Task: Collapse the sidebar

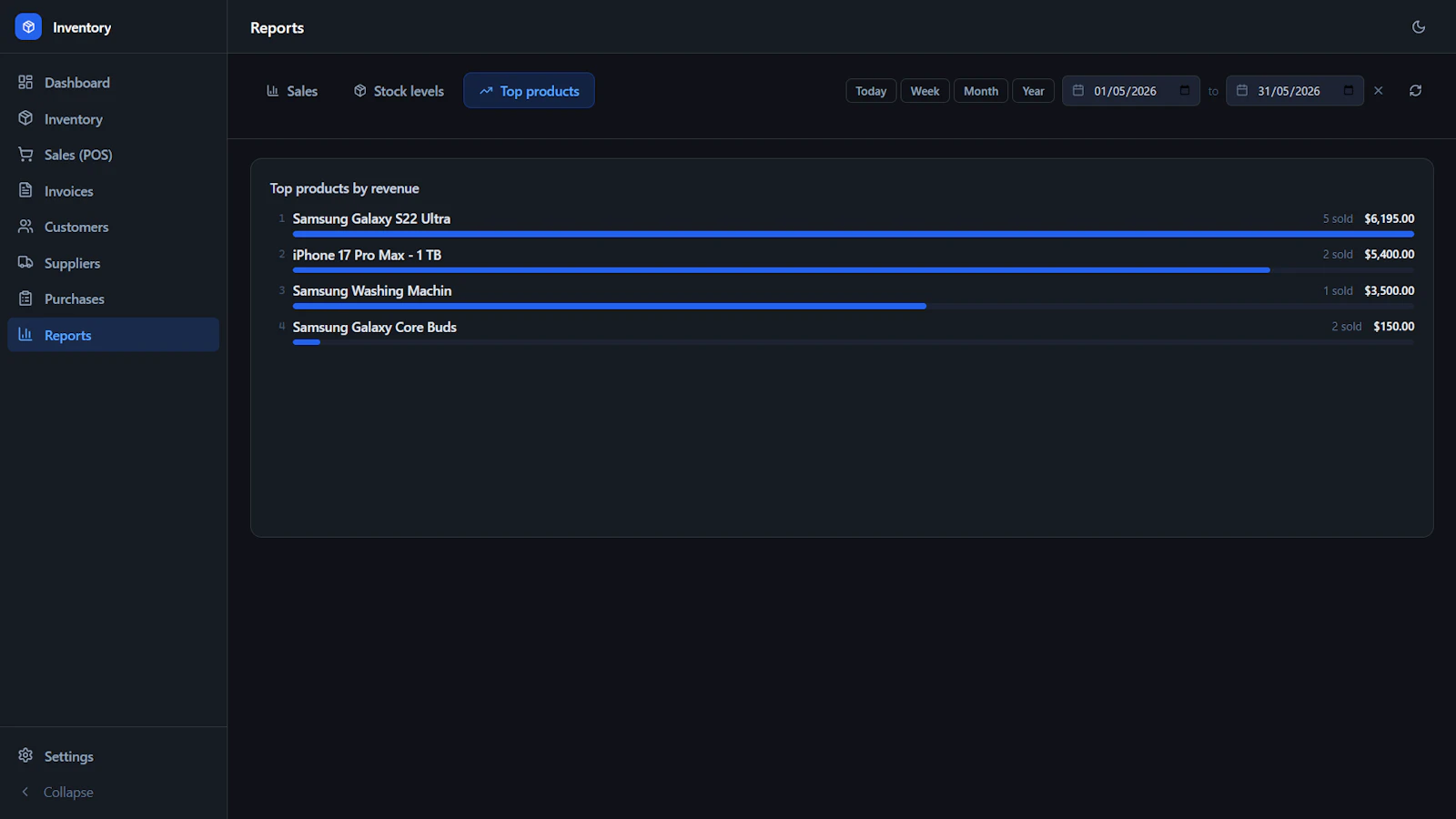Action: (113, 792)
